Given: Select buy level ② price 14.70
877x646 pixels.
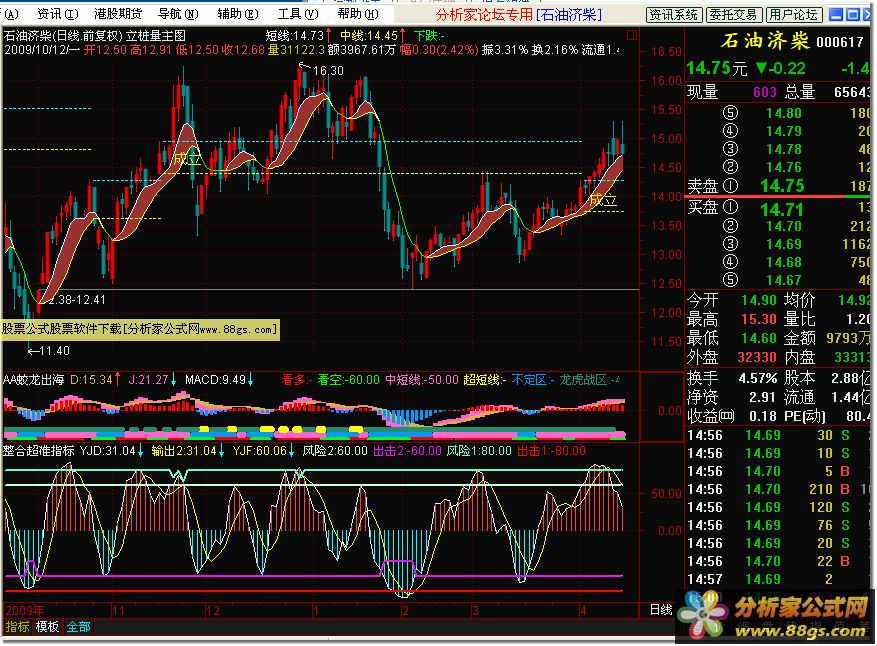Looking at the screenshot, I should pos(784,227).
